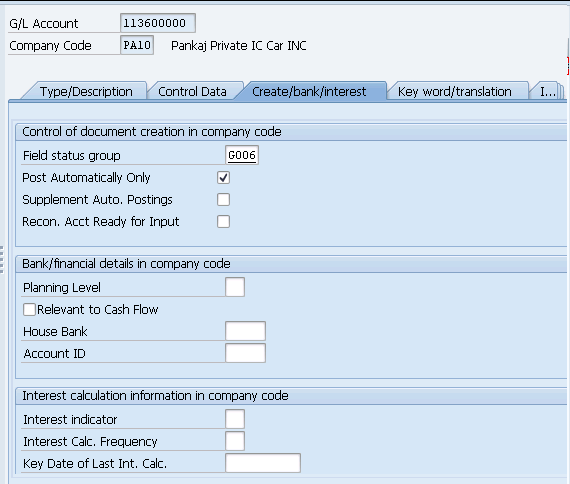Screen dimensions: 570x484
Task: Check Relevant to Cash Flow box
Action: tap(29, 309)
